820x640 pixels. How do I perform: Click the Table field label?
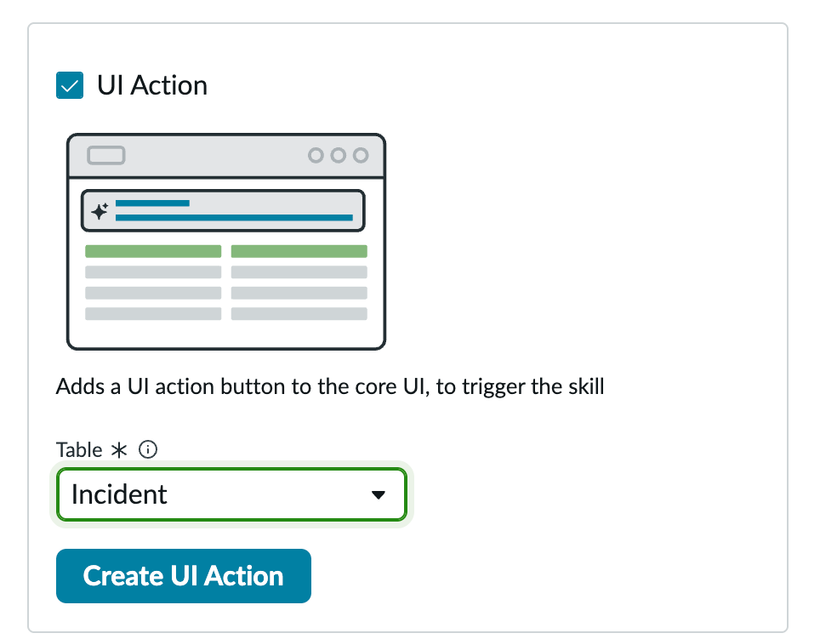pos(79,450)
